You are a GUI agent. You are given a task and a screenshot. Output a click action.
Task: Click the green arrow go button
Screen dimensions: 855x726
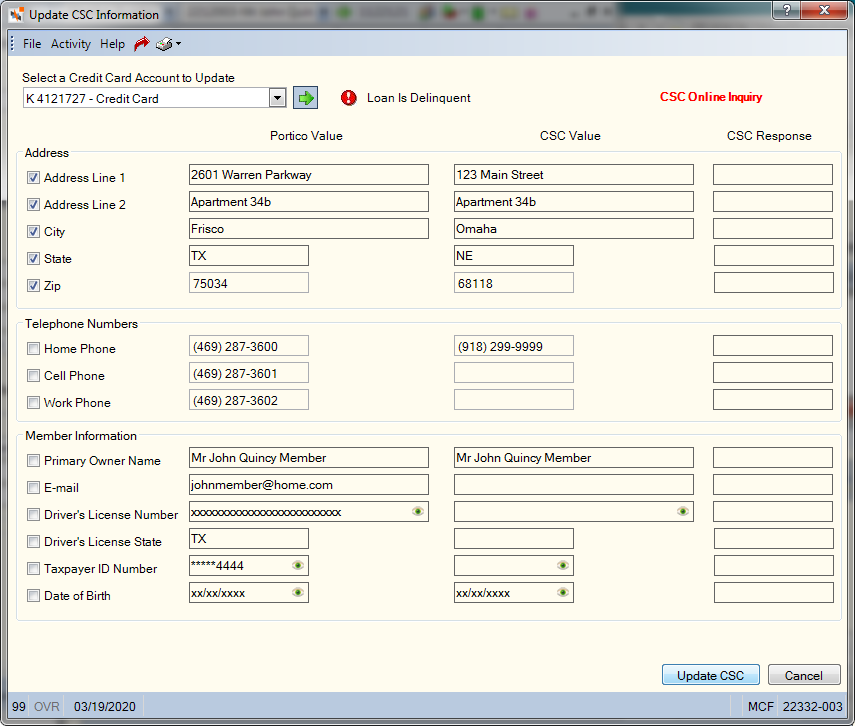[305, 98]
